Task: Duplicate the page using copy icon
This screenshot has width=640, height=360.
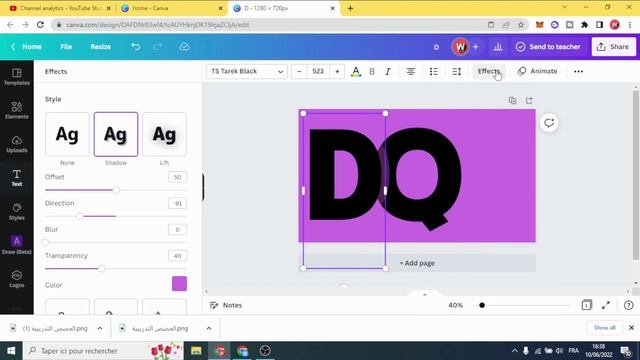Action: 512,100
